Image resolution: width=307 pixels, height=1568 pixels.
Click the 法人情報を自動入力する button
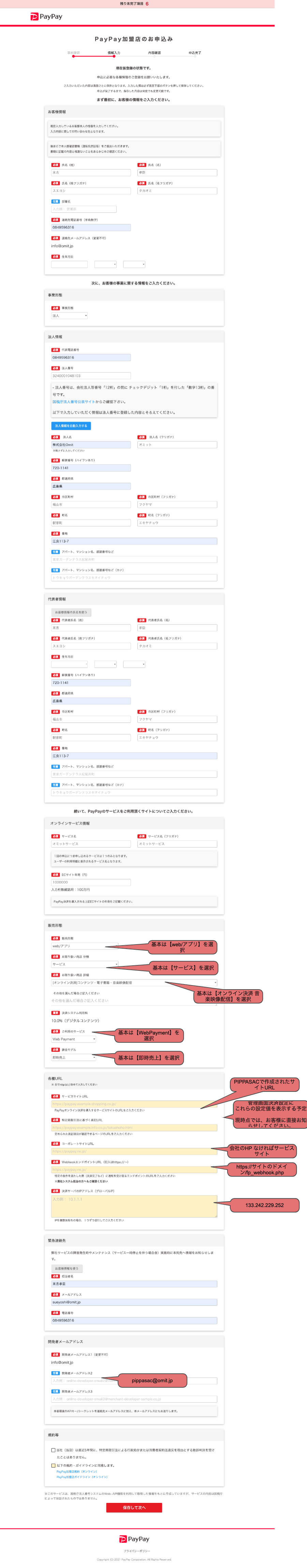click(x=71, y=426)
